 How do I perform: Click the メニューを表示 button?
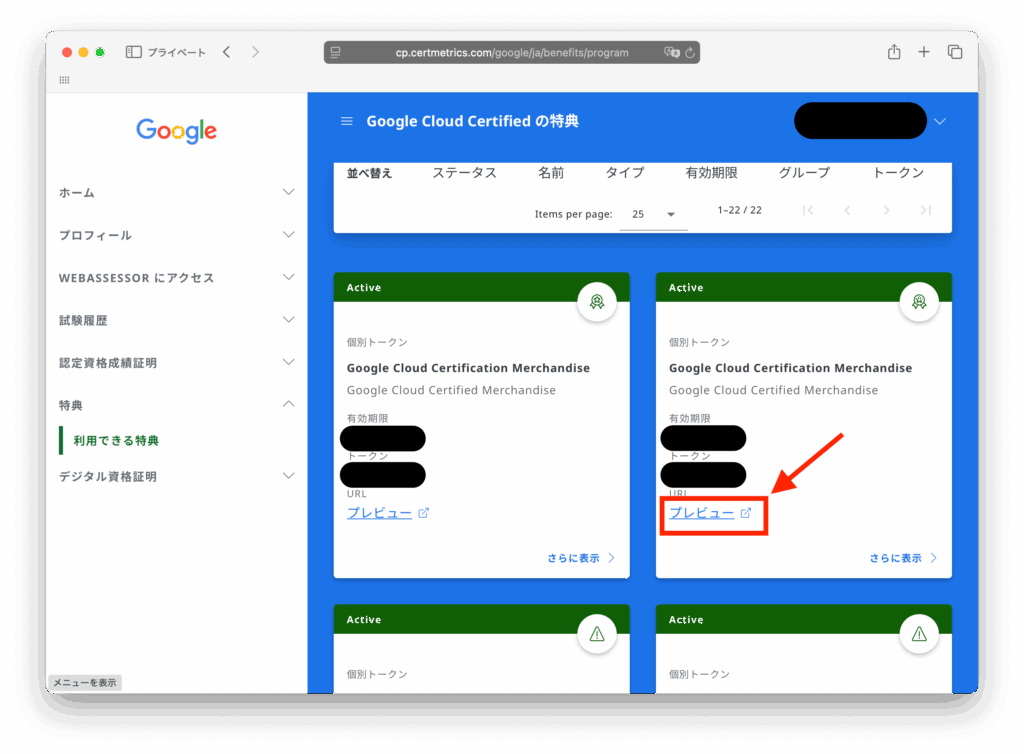point(85,683)
